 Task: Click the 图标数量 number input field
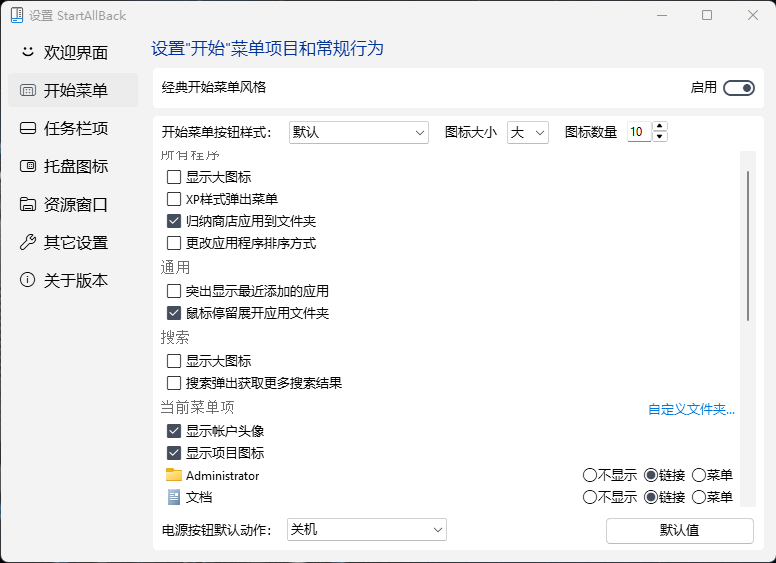[x=638, y=132]
